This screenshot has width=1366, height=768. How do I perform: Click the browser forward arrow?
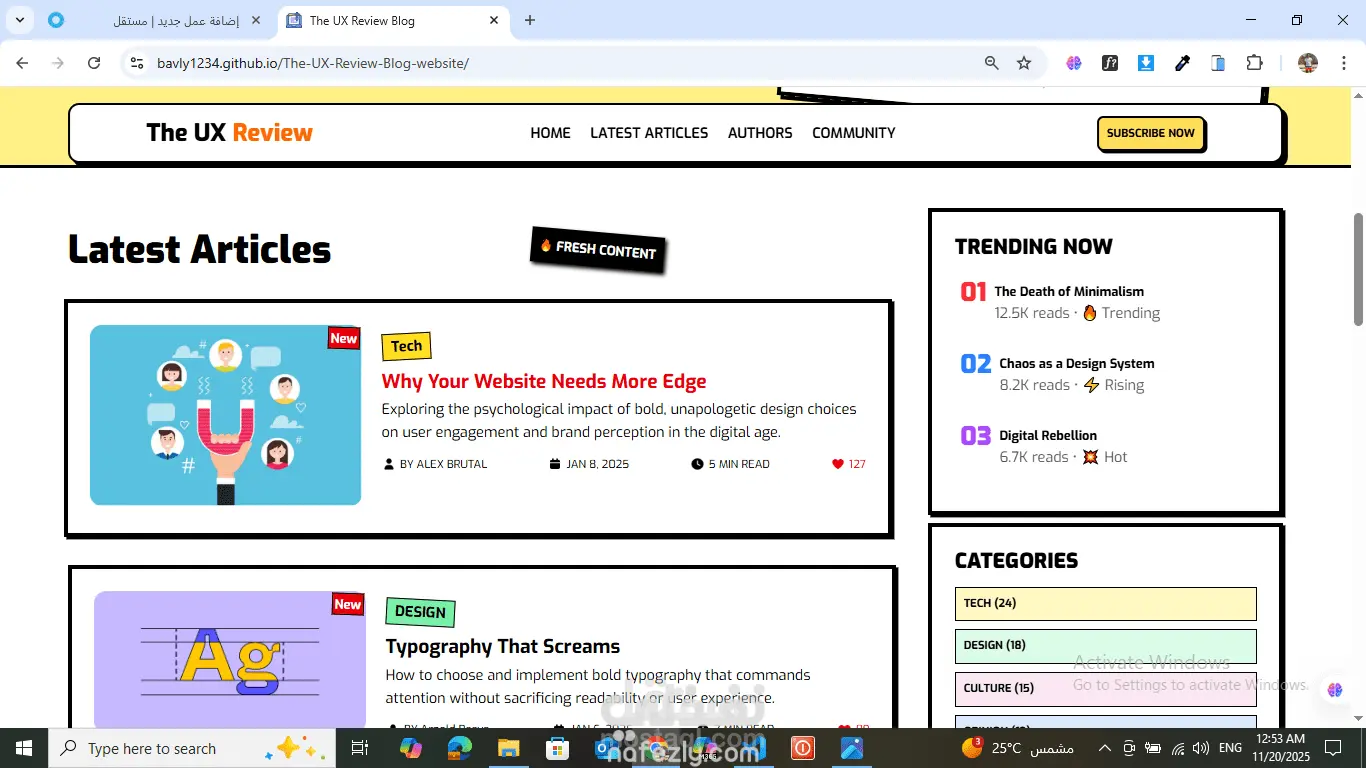coord(58,63)
